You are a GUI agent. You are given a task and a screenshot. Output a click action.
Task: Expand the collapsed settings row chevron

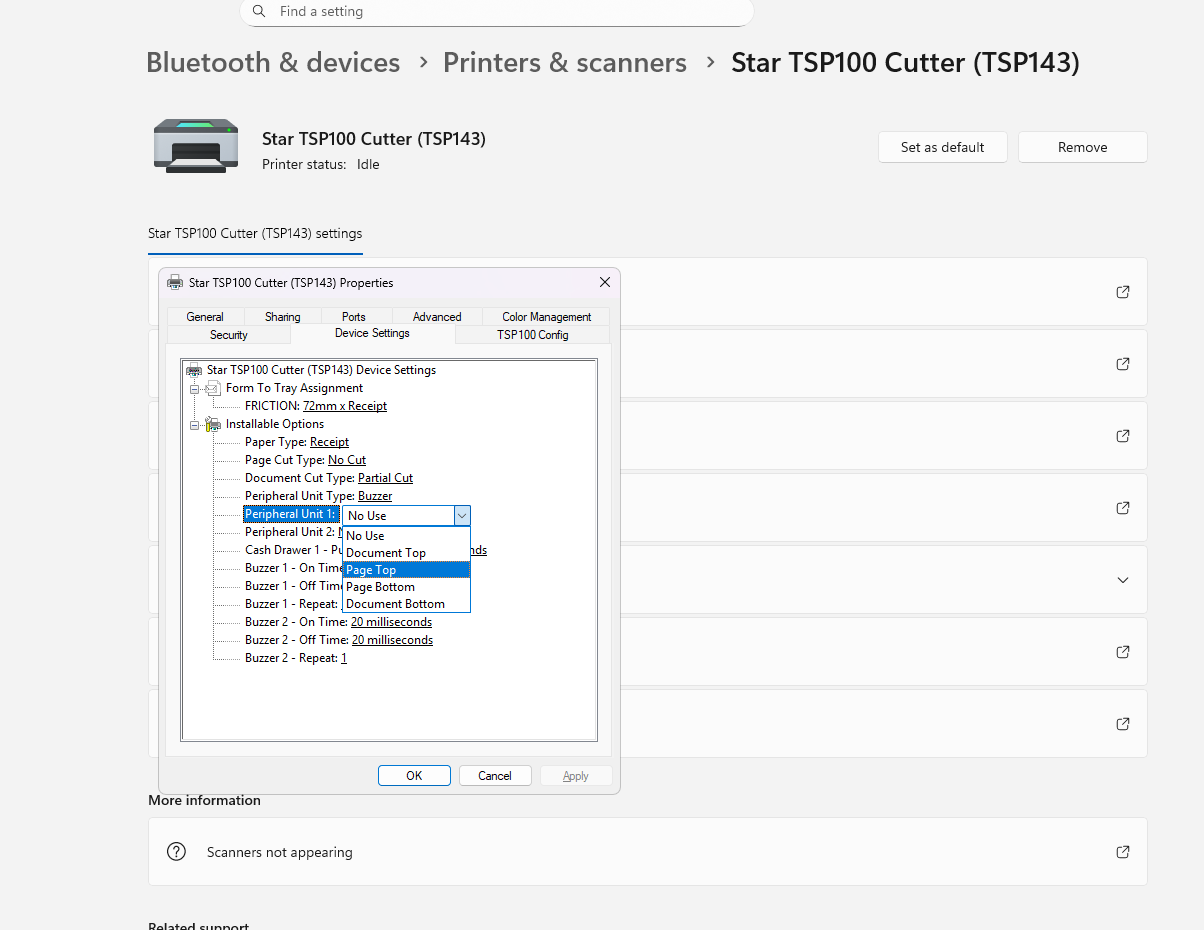tap(1123, 580)
